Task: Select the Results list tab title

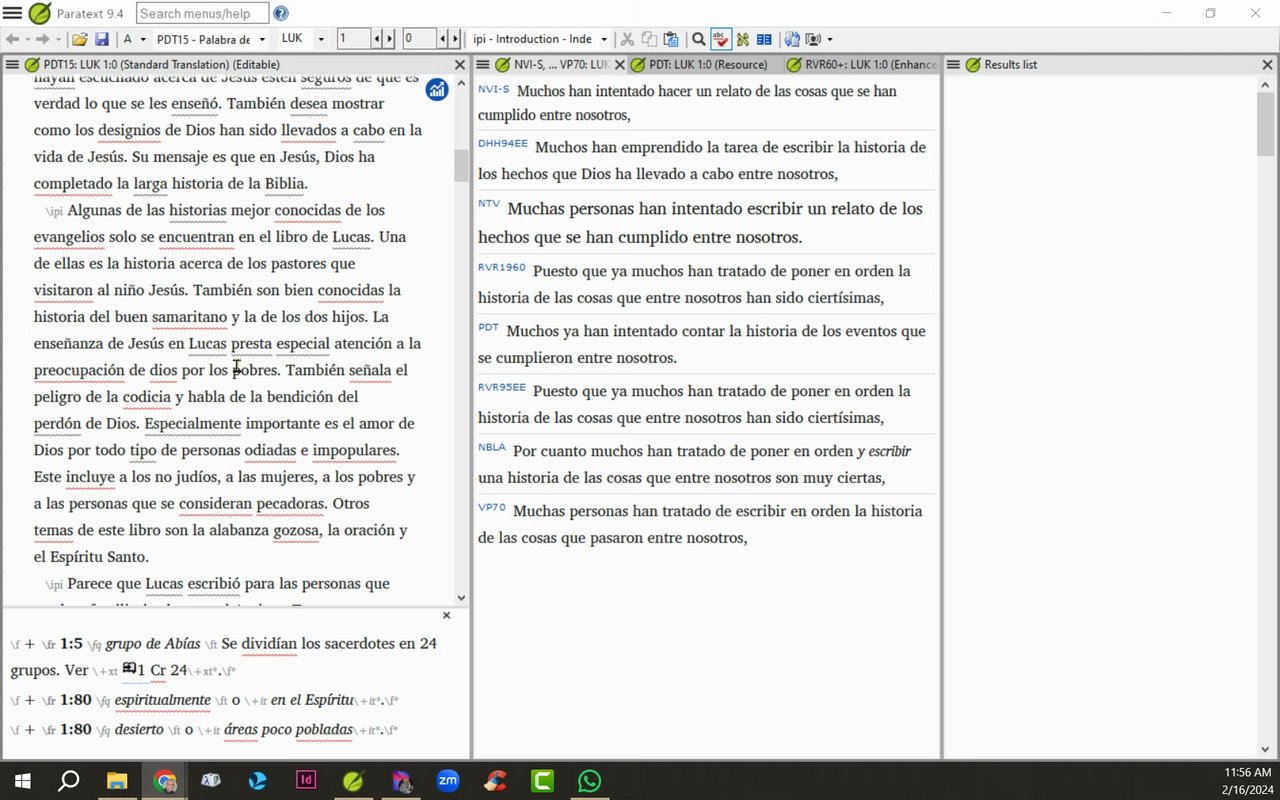Action: [1010, 64]
